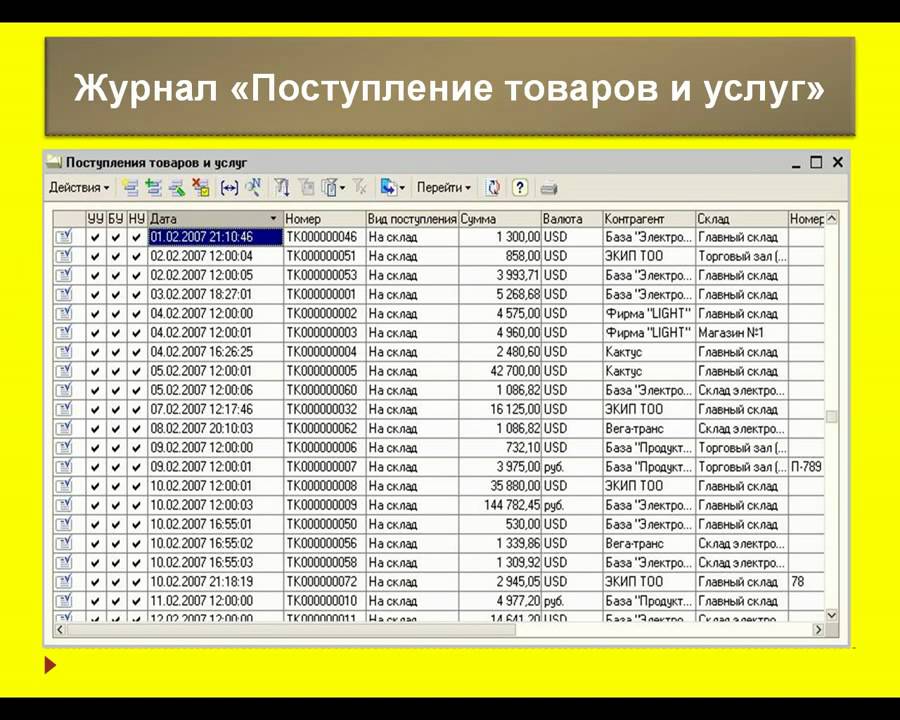Click the printer icon in toolbar

pyautogui.click(x=549, y=188)
